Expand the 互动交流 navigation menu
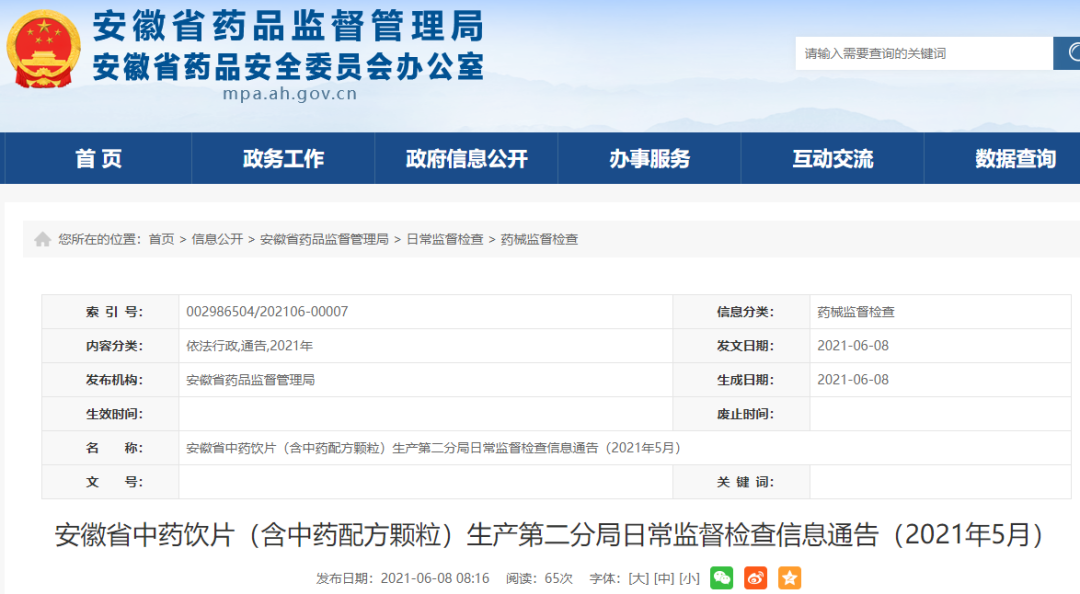This screenshot has height=594, width=1080. pos(833,159)
